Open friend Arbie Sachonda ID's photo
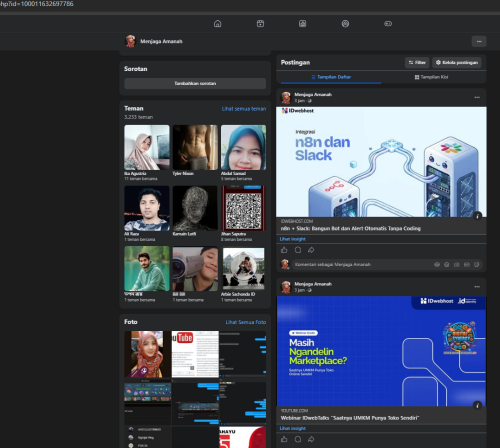Viewport: 500px width, 448px height. click(x=243, y=269)
